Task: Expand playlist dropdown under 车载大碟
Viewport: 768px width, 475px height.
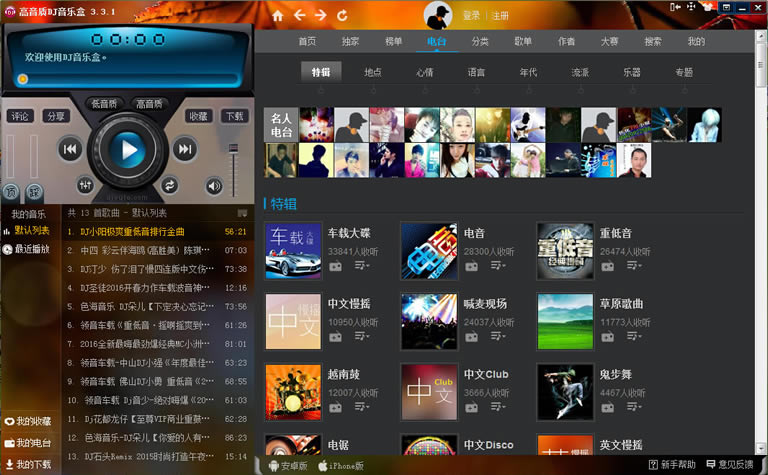Action: point(362,266)
